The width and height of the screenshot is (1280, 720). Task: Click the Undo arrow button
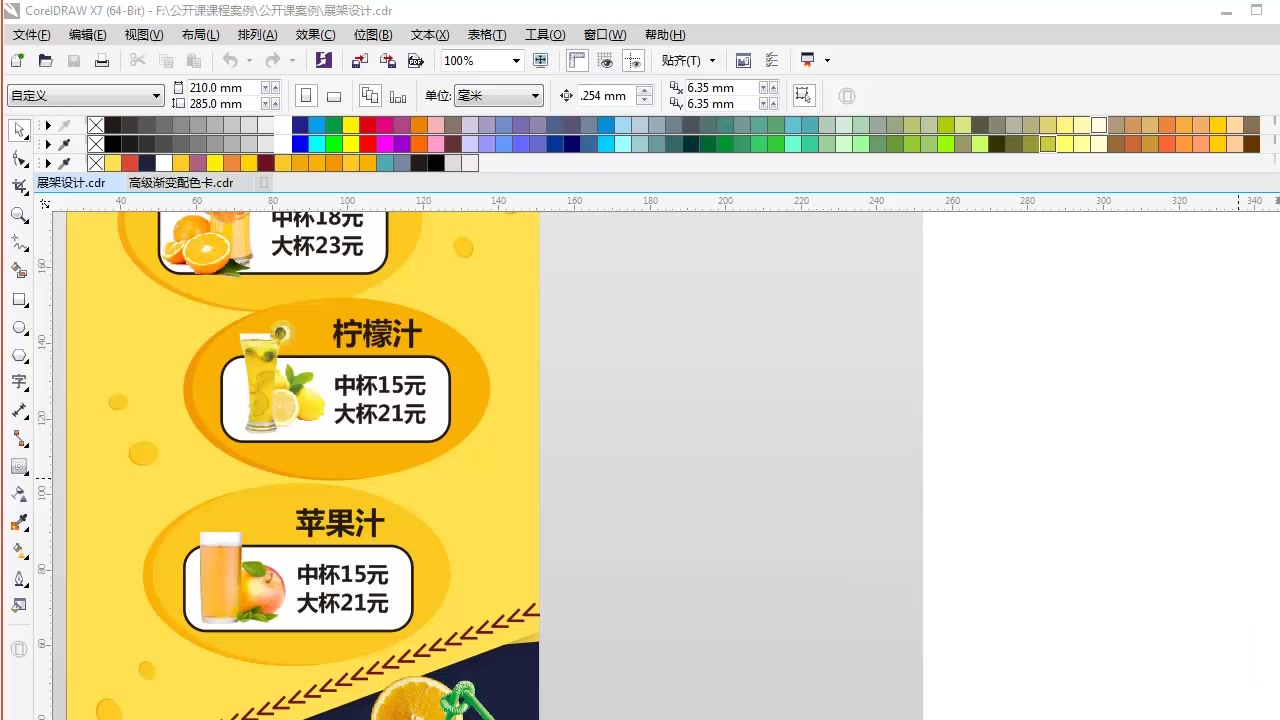point(230,61)
